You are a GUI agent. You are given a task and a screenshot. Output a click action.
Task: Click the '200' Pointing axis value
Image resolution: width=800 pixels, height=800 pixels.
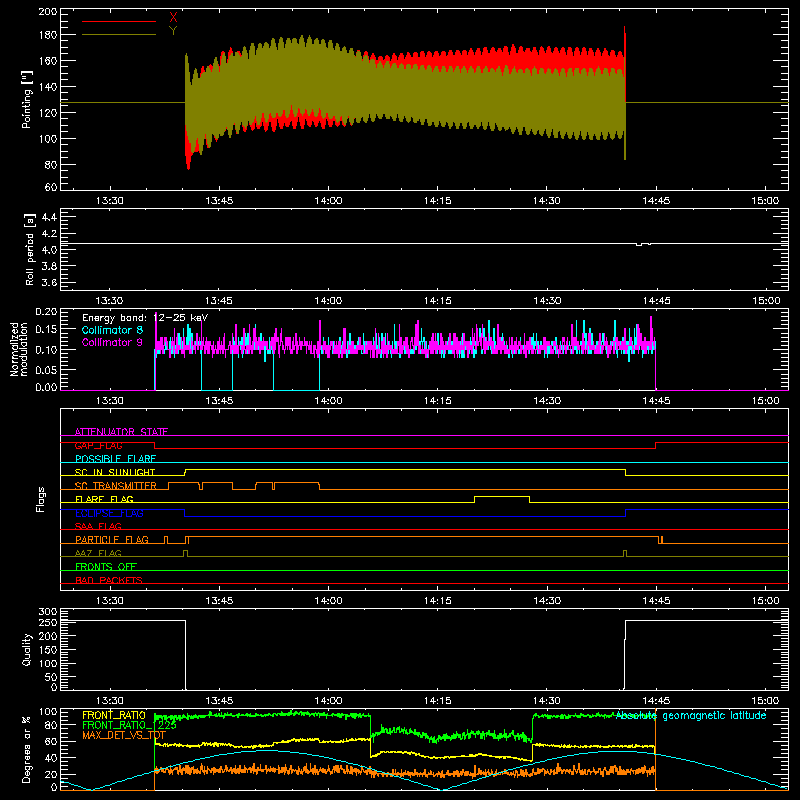pos(48,11)
